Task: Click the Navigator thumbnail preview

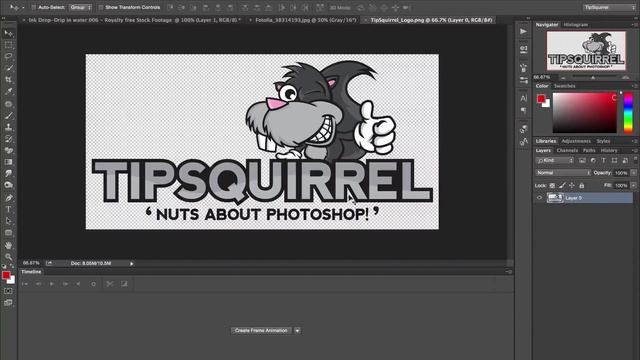Action: tap(586, 51)
